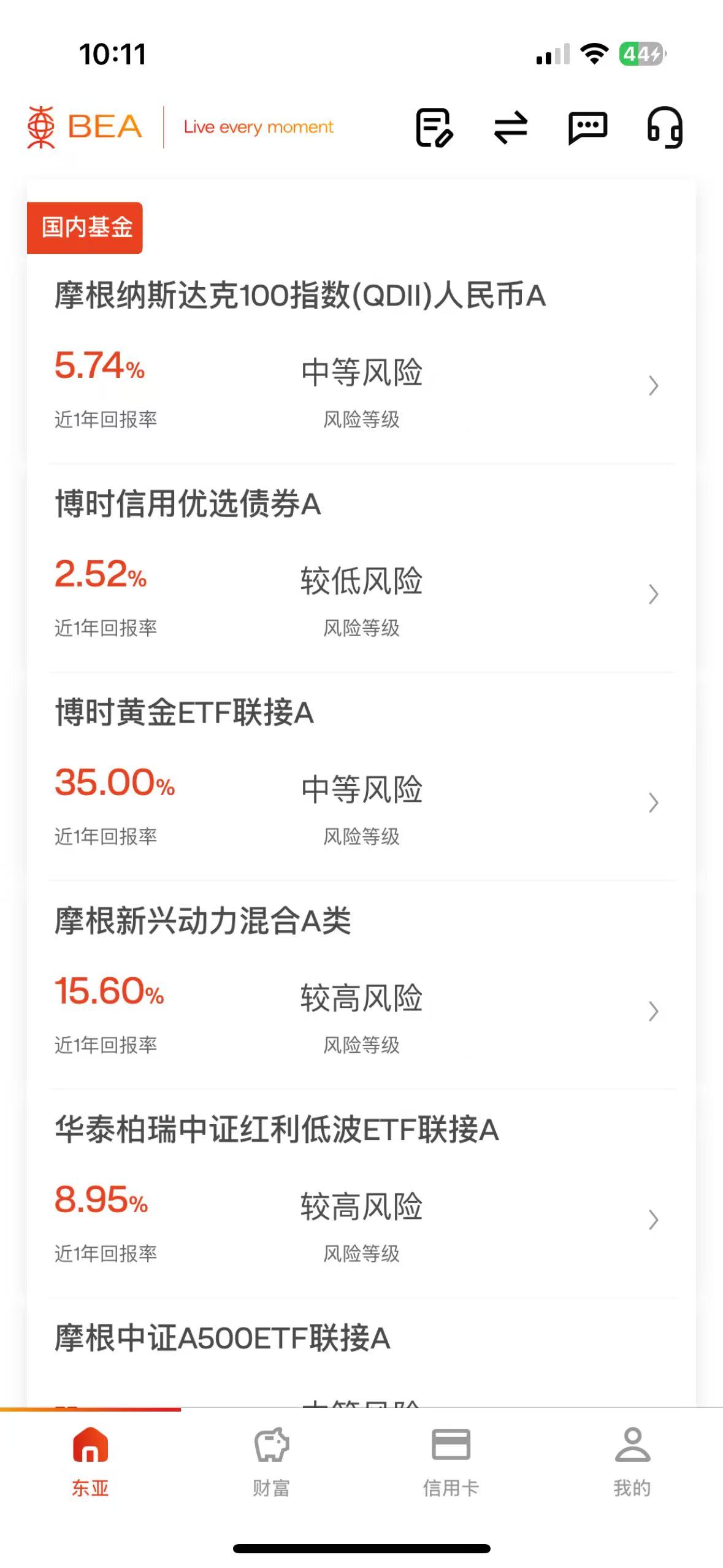Contact customer service via headset icon

665,128
